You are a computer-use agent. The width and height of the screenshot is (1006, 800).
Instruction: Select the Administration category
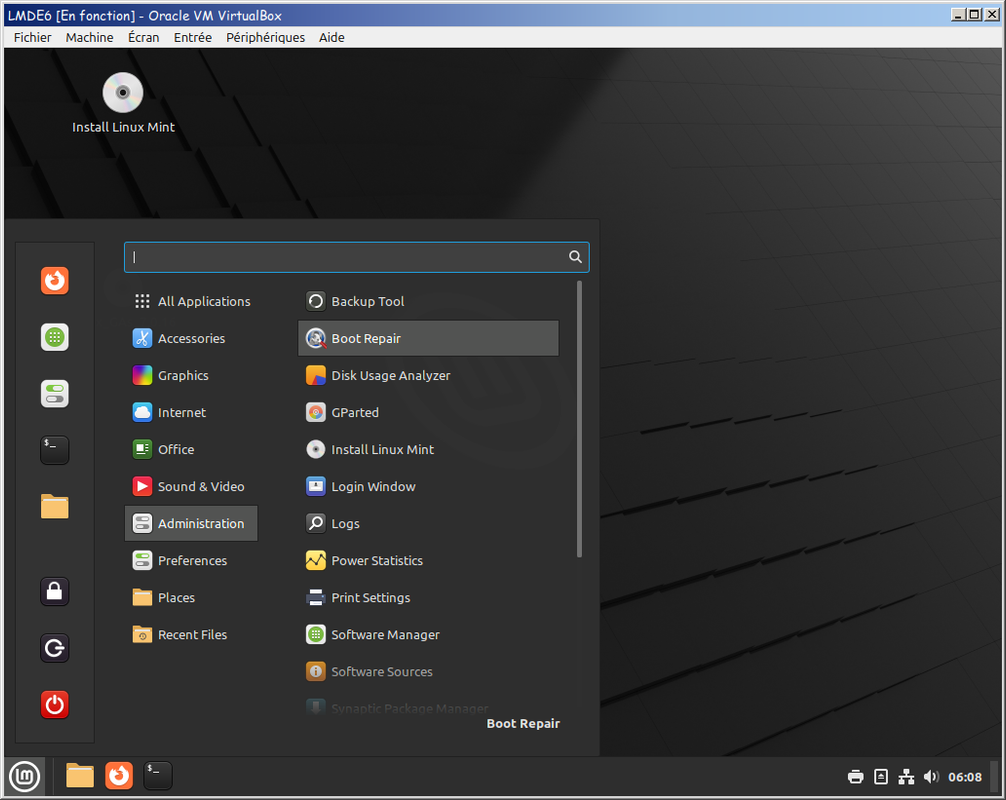click(x=191, y=523)
